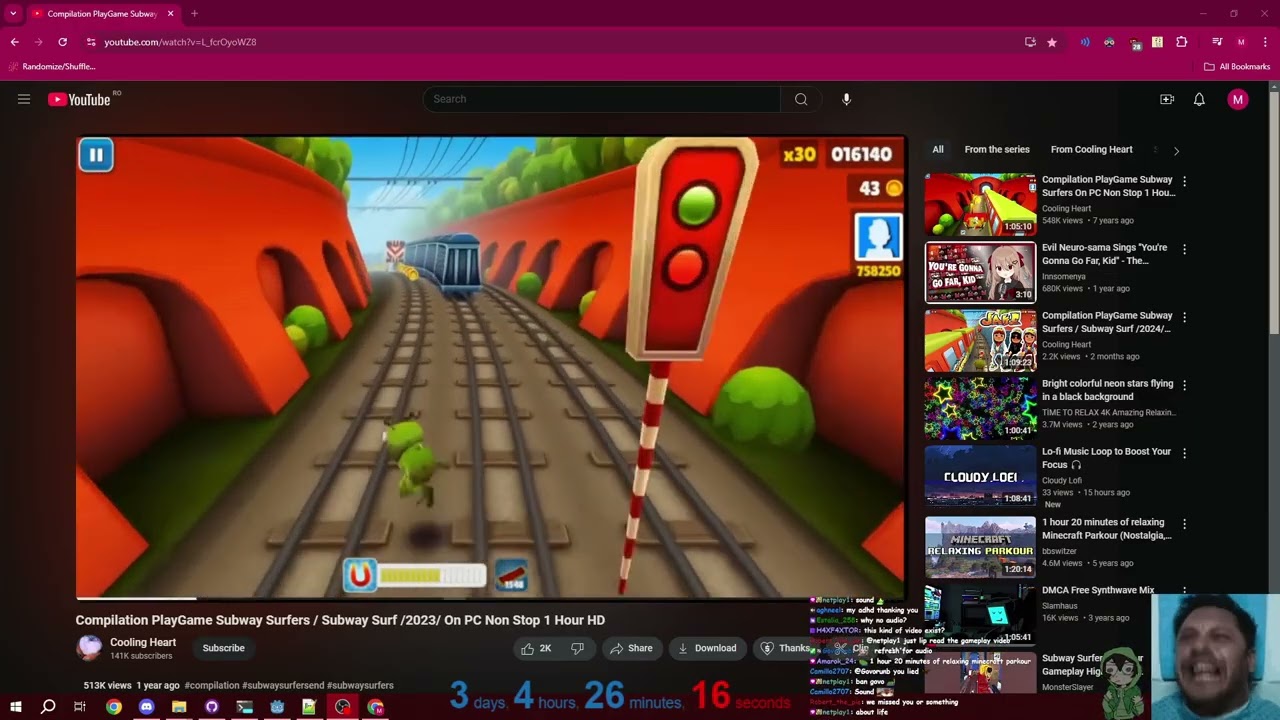The width and height of the screenshot is (1280, 720).
Task: Open the Windows Start menu
Action: [15, 707]
